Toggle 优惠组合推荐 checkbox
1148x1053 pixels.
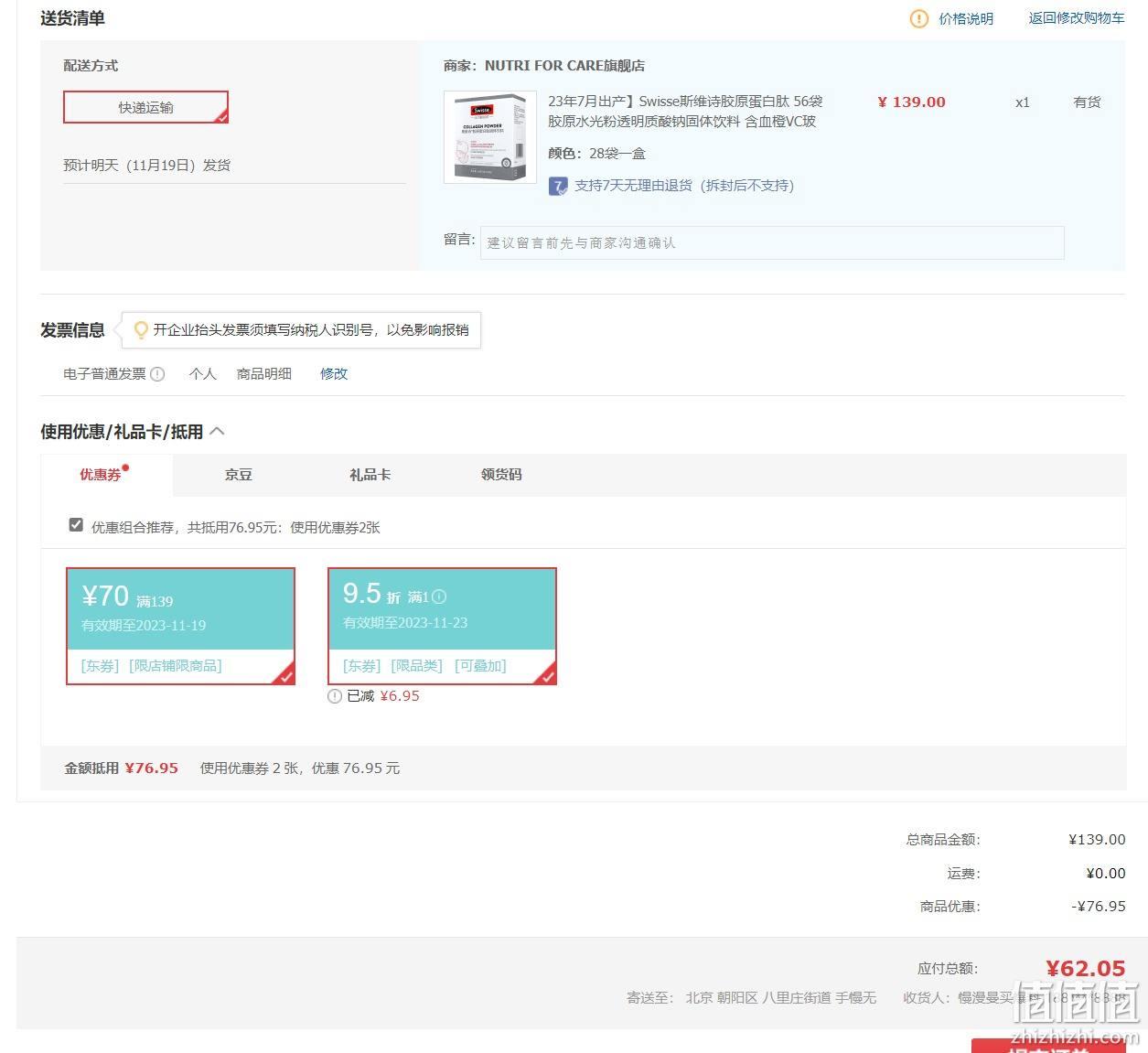pyautogui.click(x=76, y=525)
